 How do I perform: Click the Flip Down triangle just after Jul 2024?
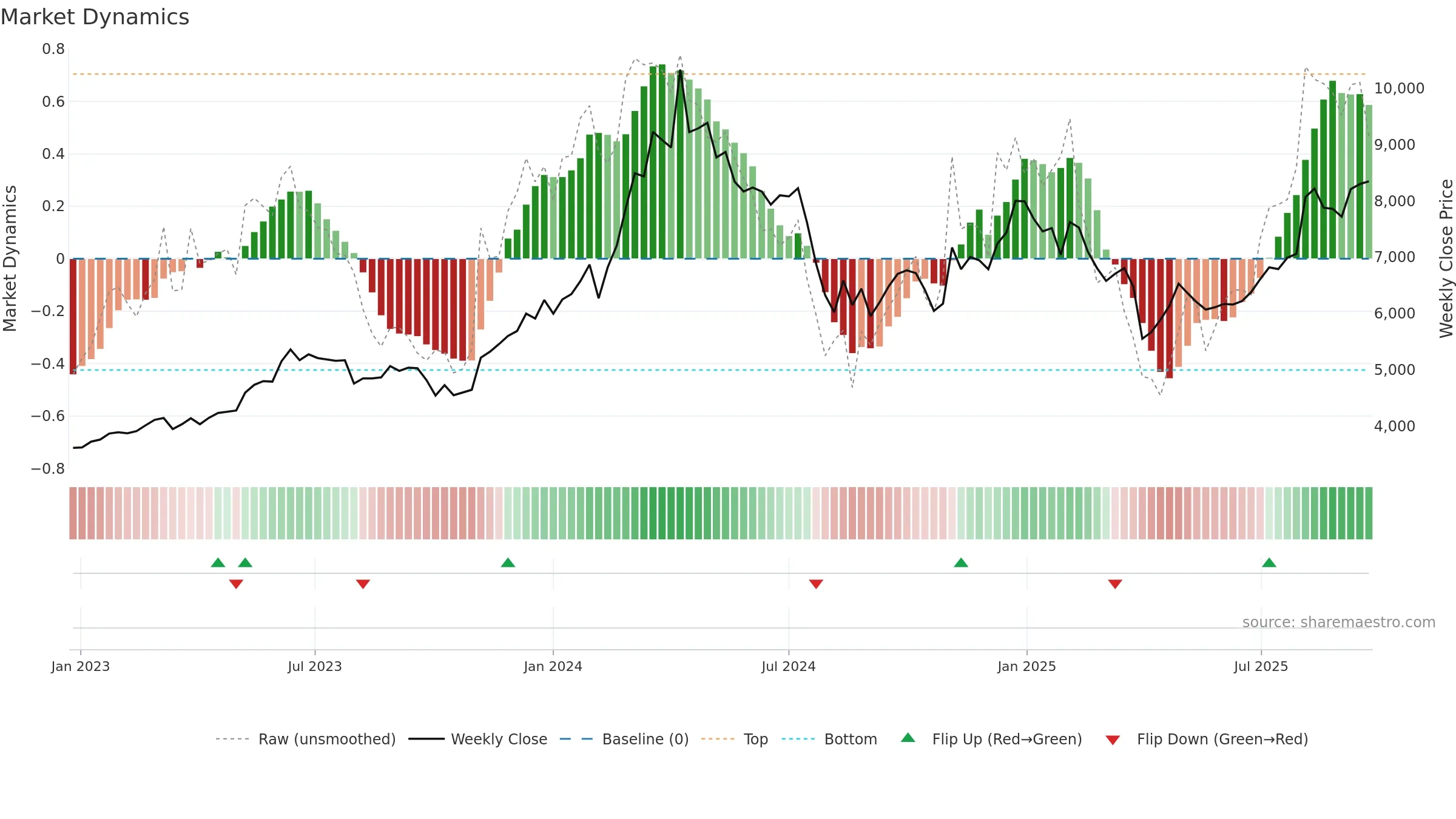coord(816,584)
